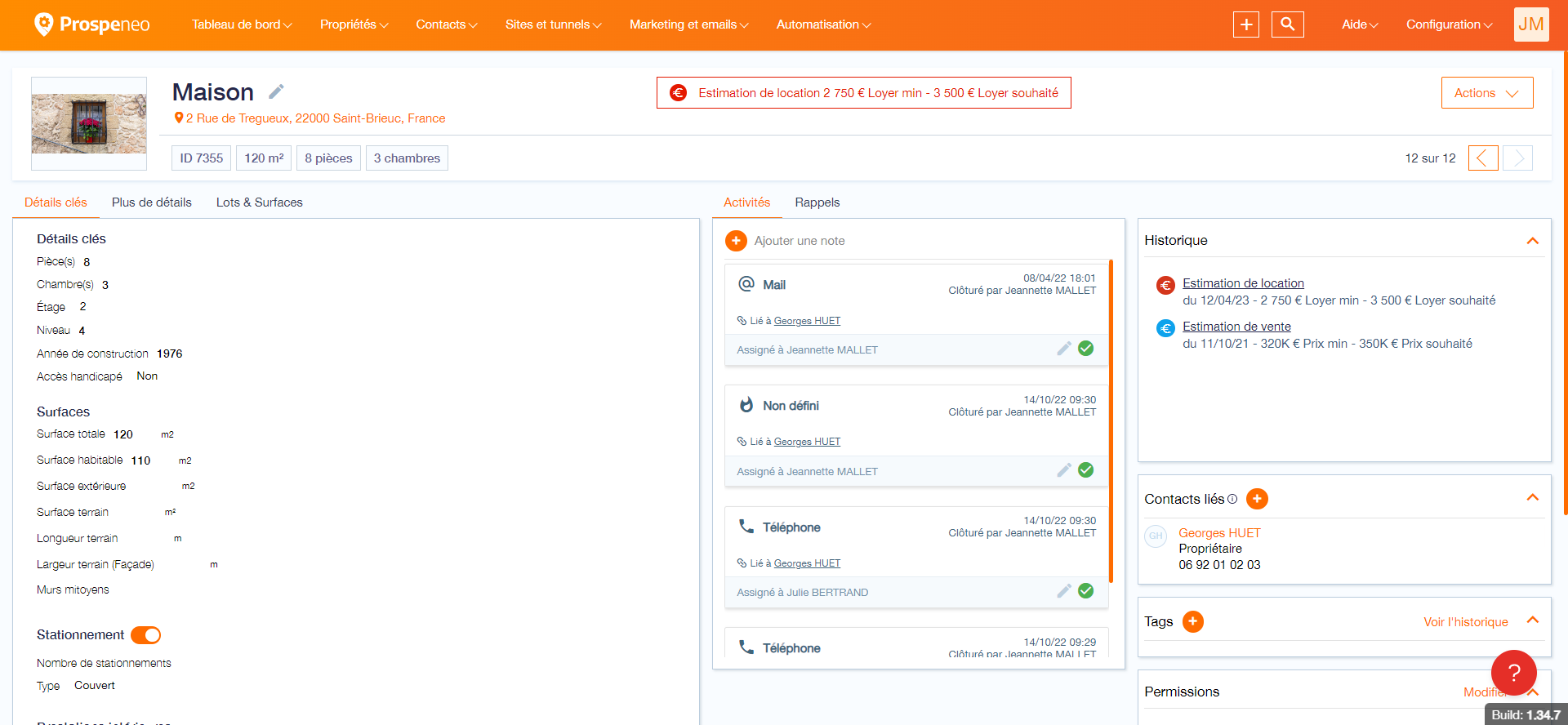Toggle the Stationnement switch off
Screen dimensions: 1568x725
click(x=146, y=635)
